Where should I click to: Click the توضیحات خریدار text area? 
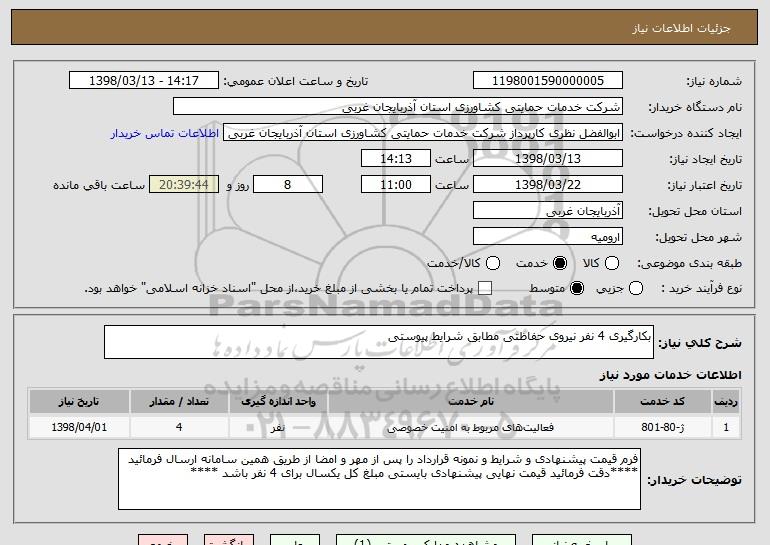pyautogui.click(x=379, y=479)
